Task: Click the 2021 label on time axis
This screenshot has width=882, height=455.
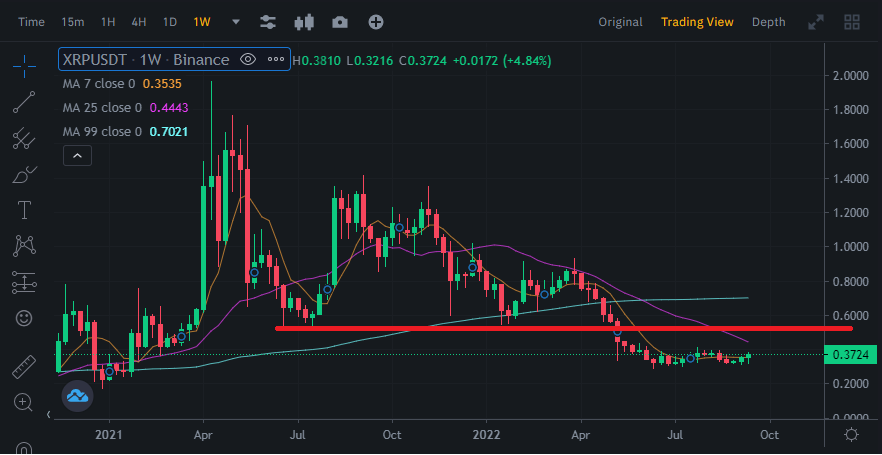Action: [x=109, y=435]
